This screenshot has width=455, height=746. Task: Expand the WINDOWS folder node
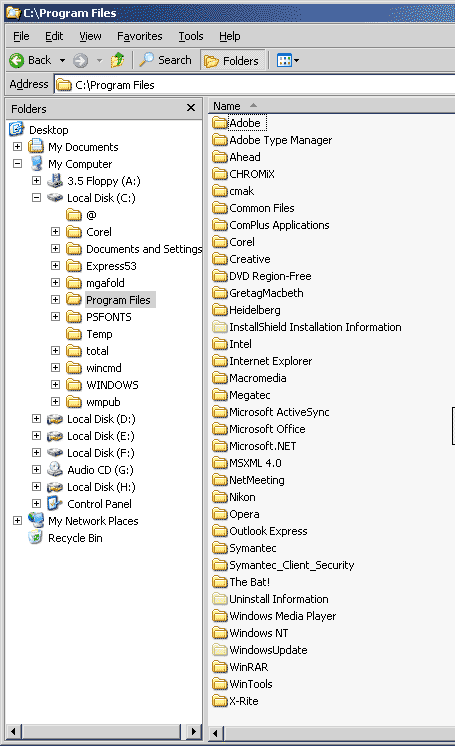click(56, 384)
